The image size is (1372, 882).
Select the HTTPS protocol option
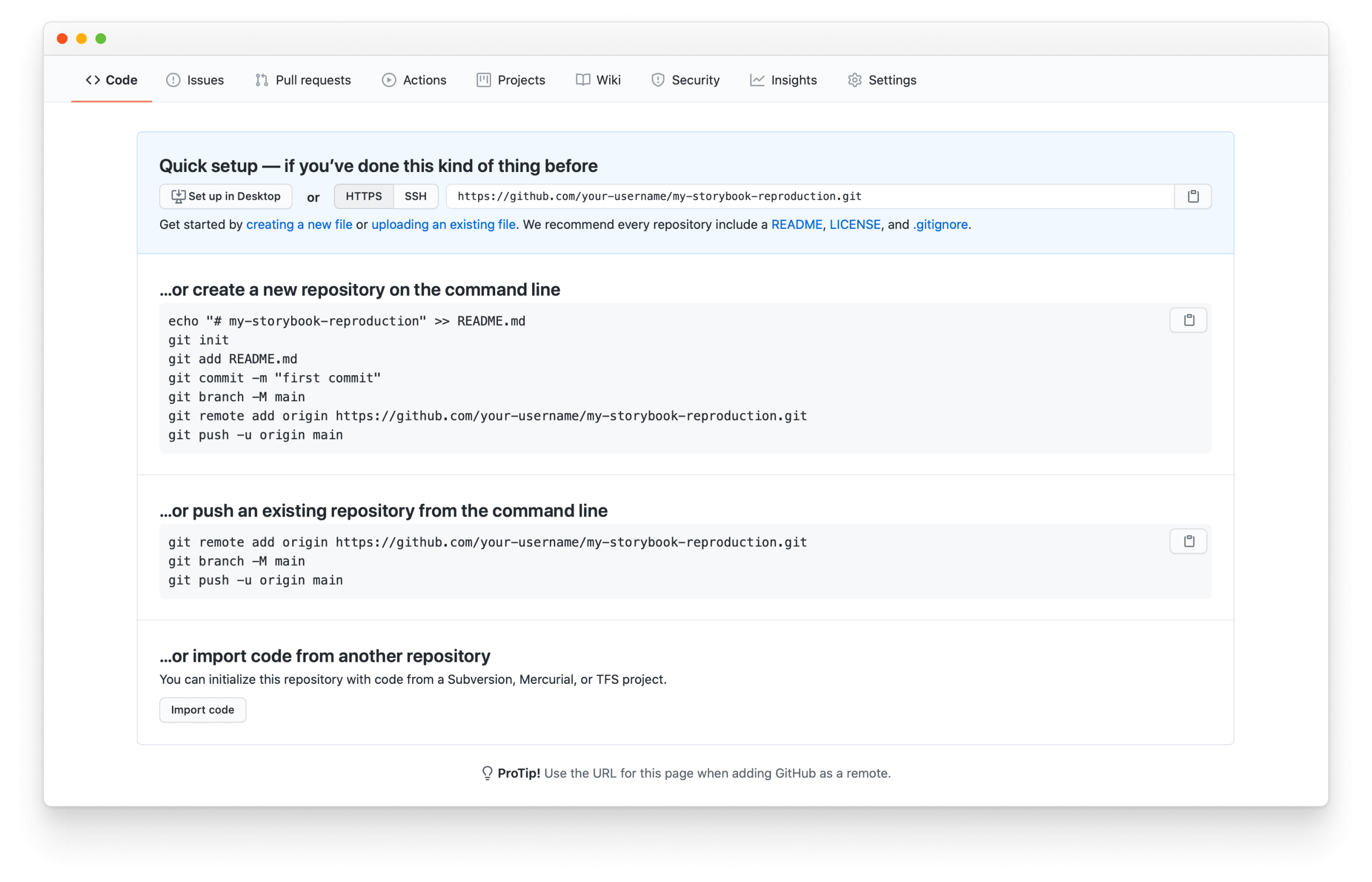[x=364, y=197]
